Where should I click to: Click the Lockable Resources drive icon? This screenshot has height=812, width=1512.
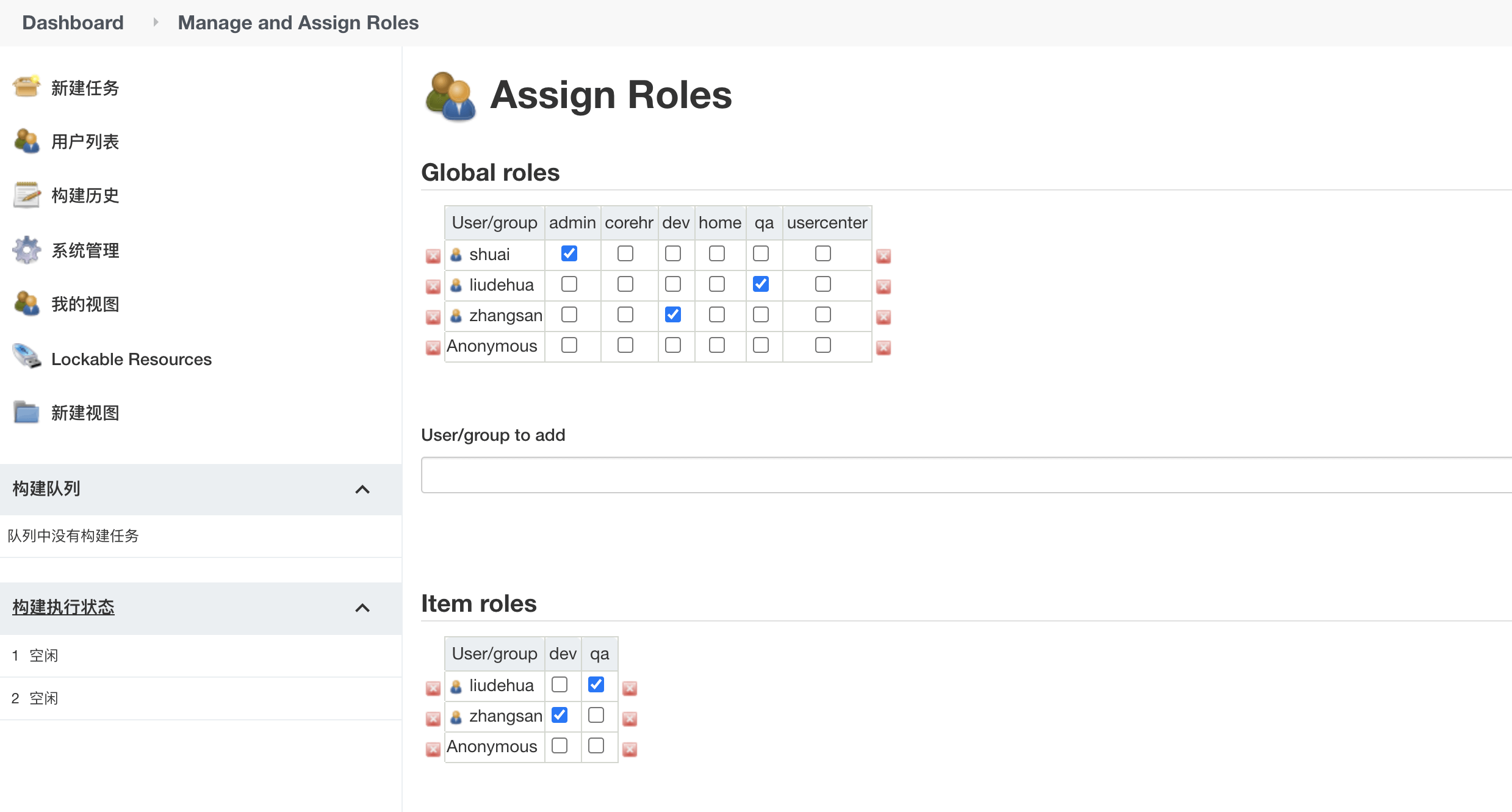[26, 357]
